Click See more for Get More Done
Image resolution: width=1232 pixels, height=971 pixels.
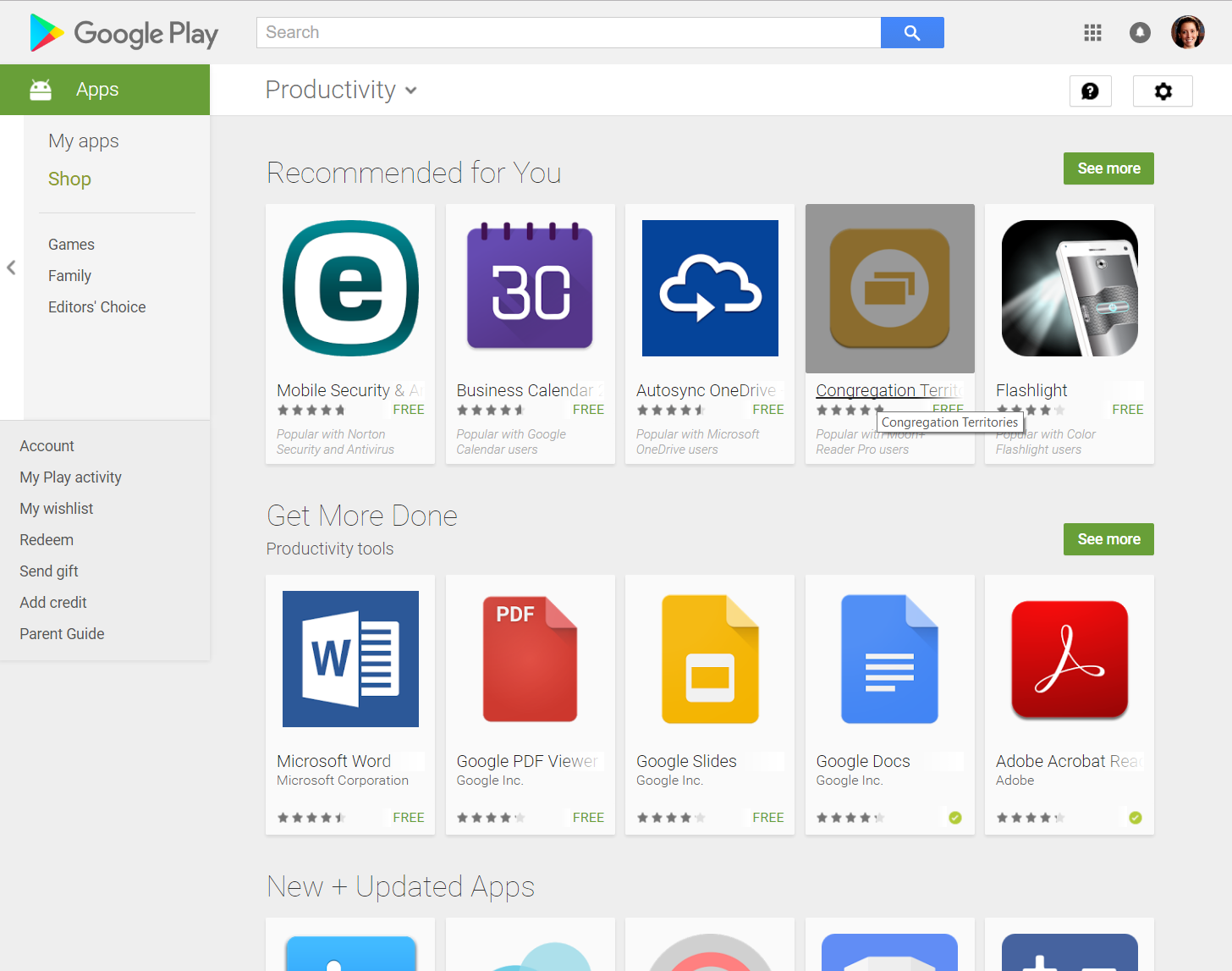coord(1108,539)
